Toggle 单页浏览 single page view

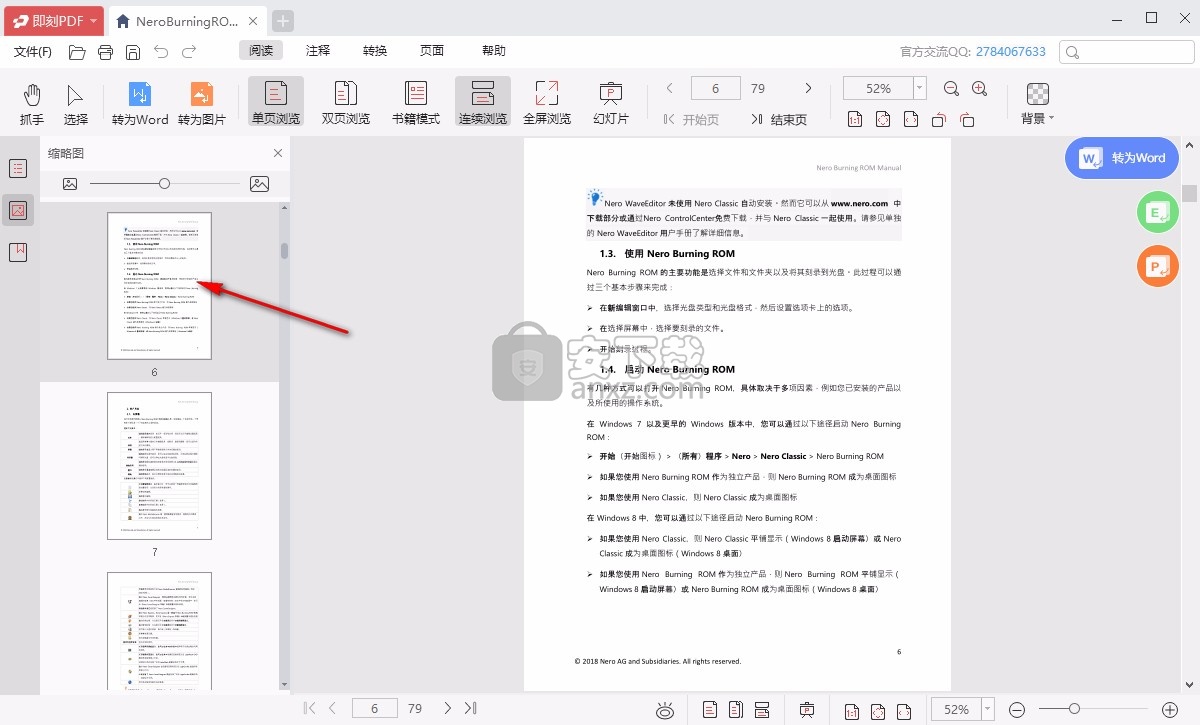pyautogui.click(x=275, y=104)
